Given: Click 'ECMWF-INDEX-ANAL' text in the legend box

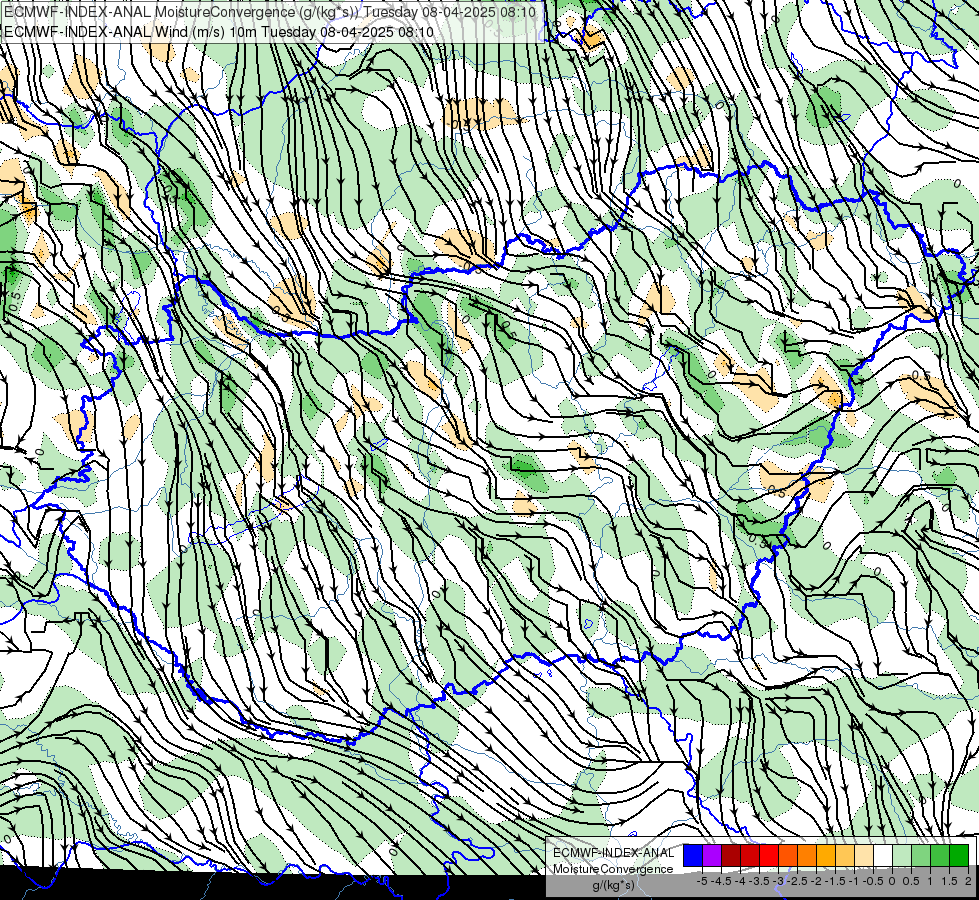Looking at the screenshot, I should 614,853.
